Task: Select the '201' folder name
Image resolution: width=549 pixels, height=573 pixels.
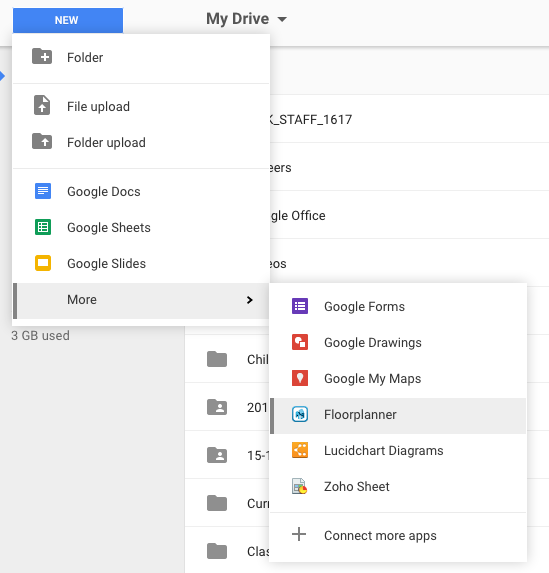Action: tap(258, 407)
